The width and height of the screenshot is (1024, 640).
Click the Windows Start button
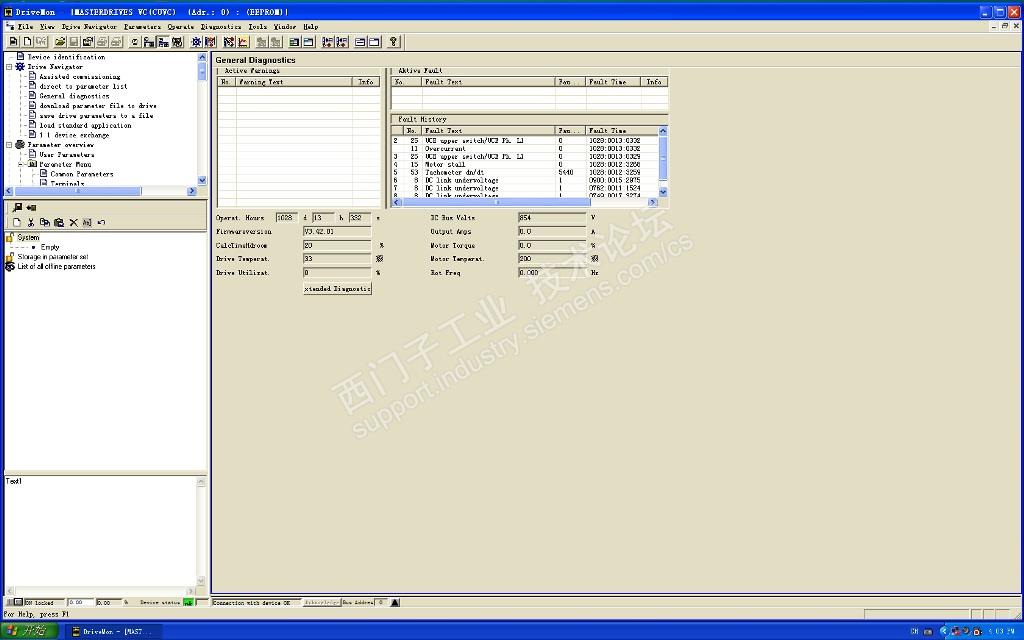29,631
